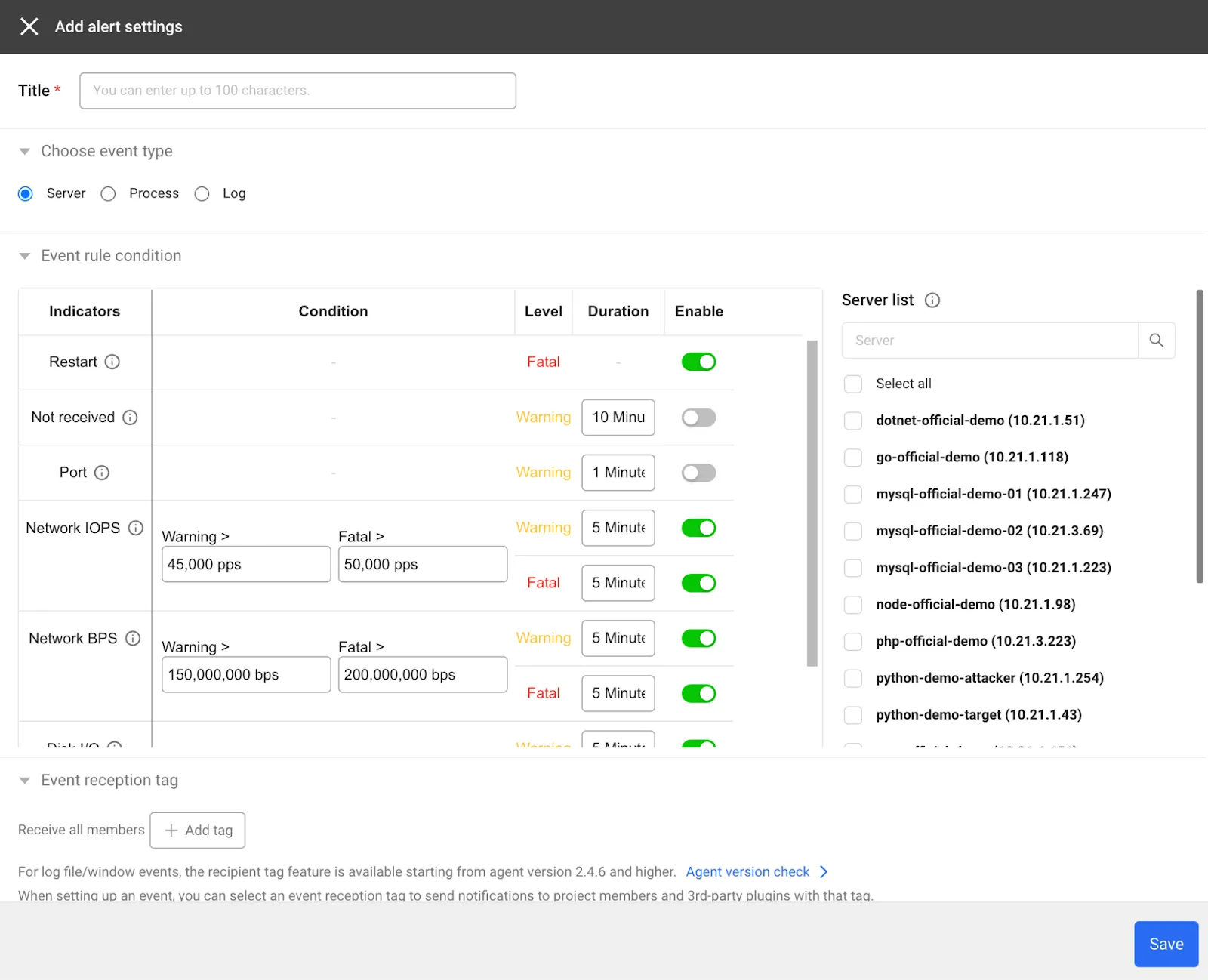Collapse the Choose event type section
The height and width of the screenshot is (980, 1208).
point(25,152)
